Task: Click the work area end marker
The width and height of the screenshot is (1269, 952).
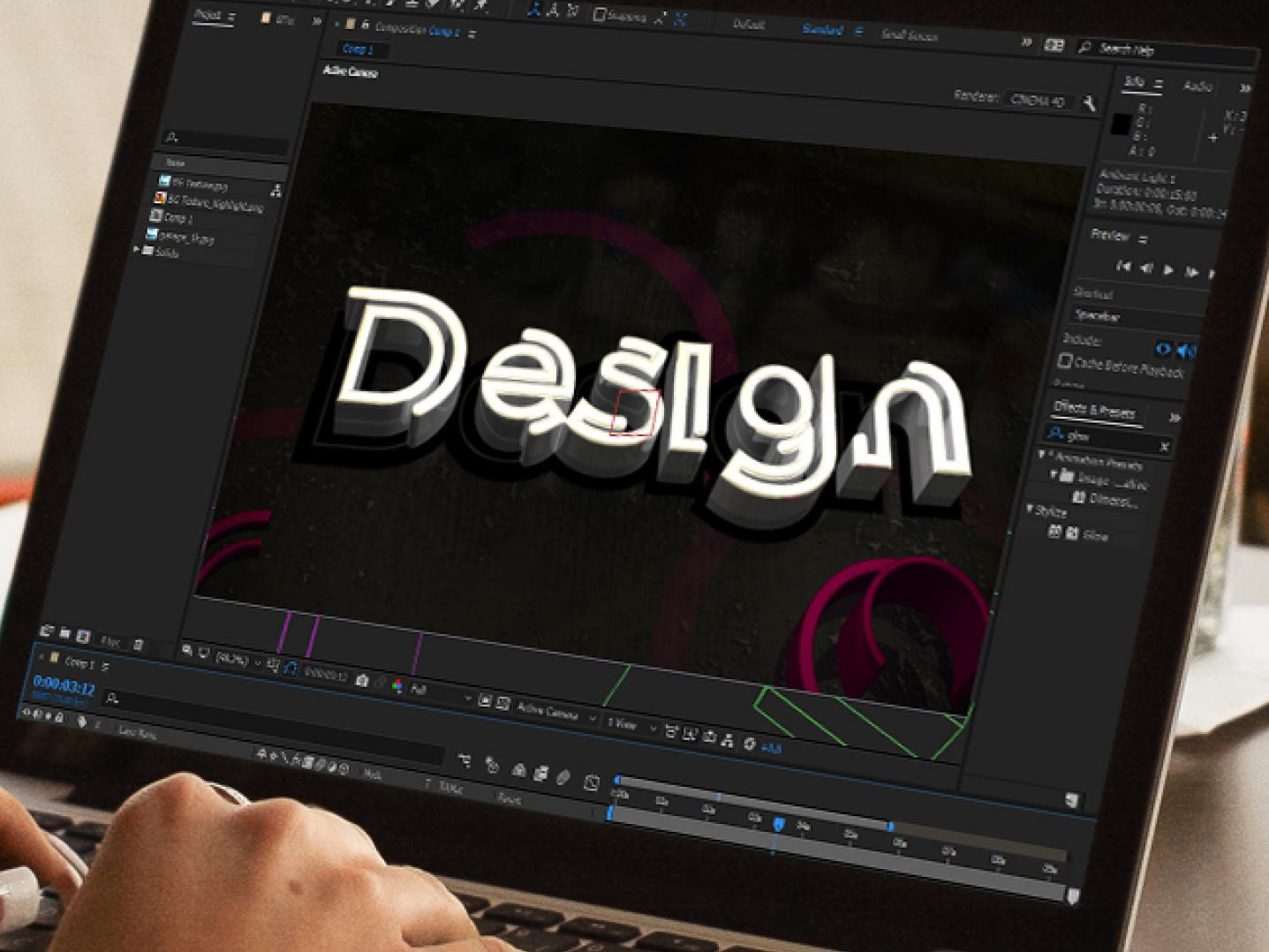Action: [891, 827]
